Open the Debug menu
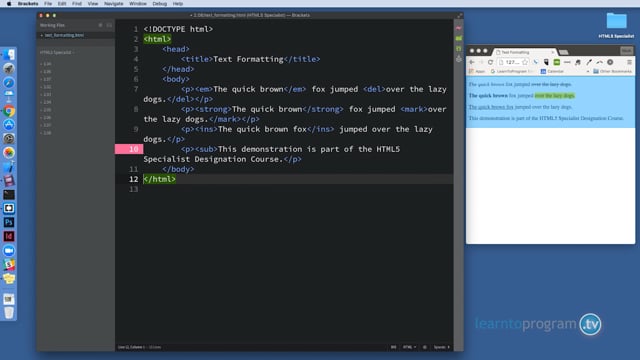This screenshot has height=360, width=640. 160,4
